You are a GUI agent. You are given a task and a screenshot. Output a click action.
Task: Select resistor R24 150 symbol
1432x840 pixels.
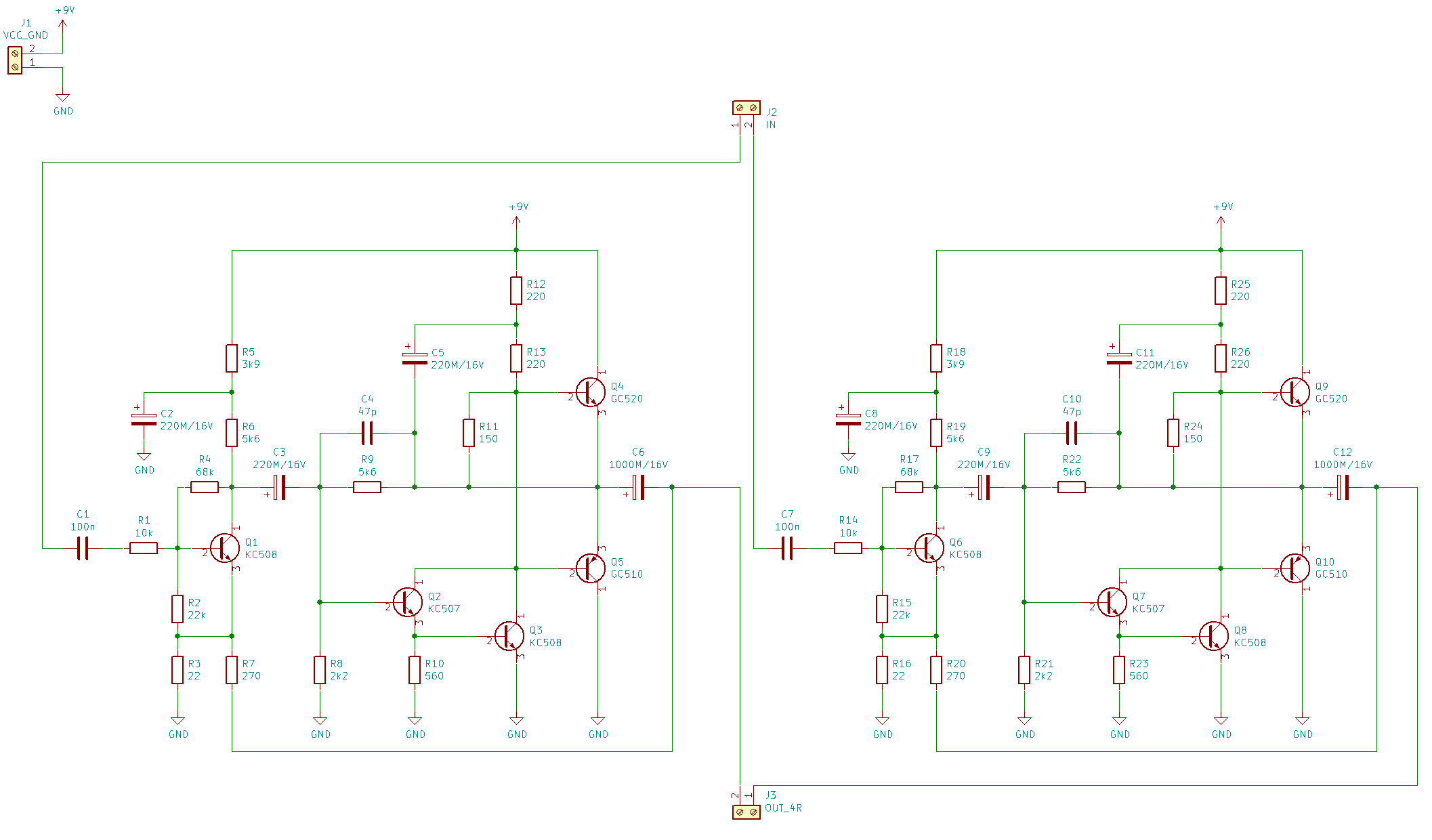pos(1173,433)
